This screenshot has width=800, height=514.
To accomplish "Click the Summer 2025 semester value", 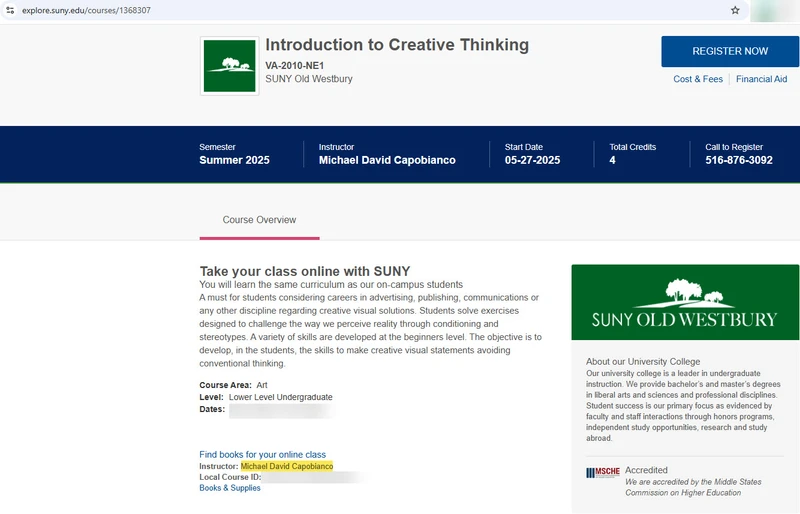I will pos(234,160).
